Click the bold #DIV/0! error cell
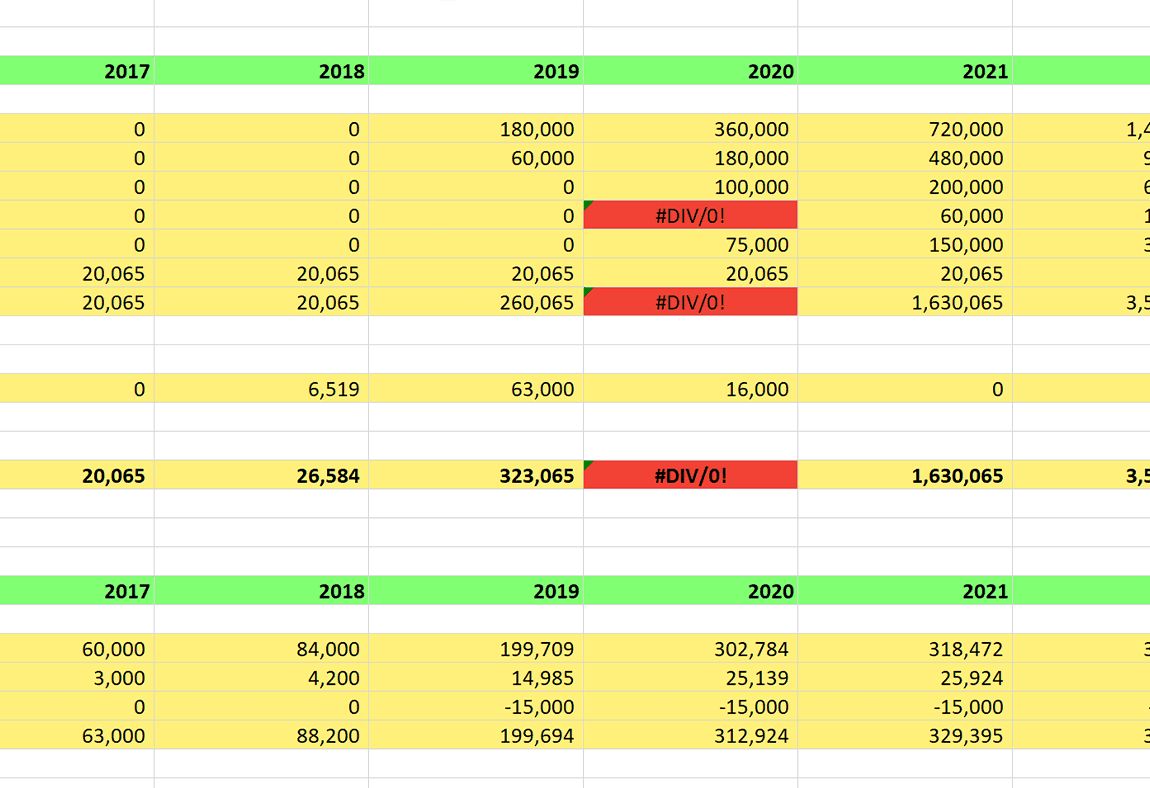Screen dimensions: 1150x788 (x=690, y=476)
